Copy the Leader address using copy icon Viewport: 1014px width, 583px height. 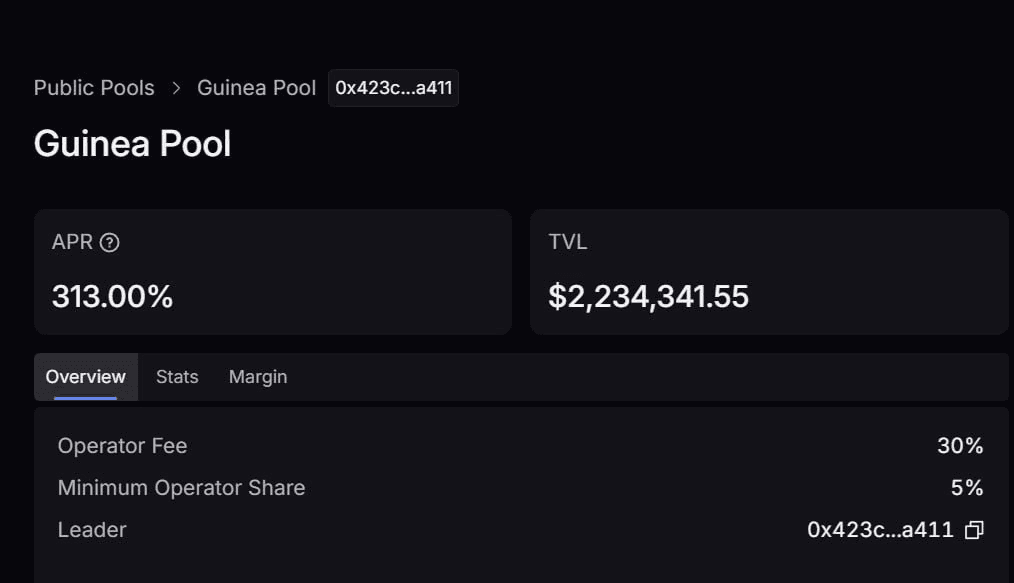(974, 530)
